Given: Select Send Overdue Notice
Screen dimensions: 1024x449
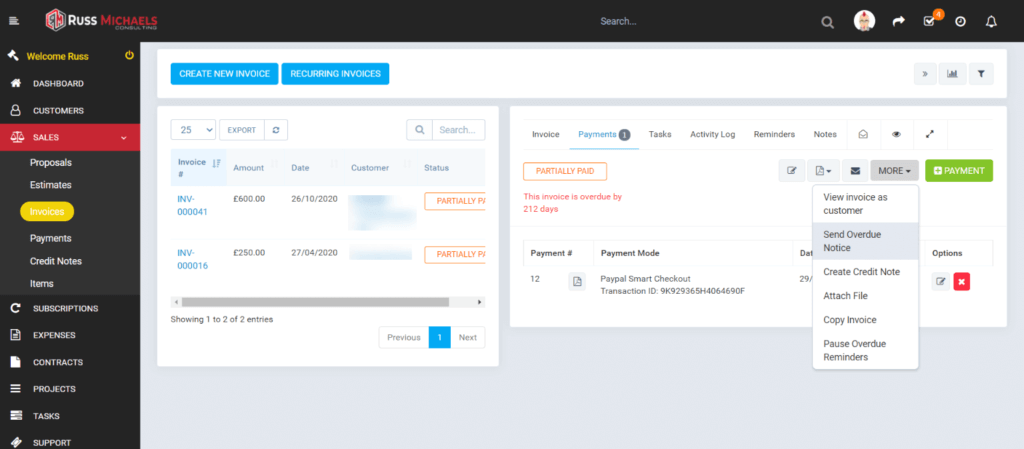Looking at the screenshot, I should coord(865,241).
